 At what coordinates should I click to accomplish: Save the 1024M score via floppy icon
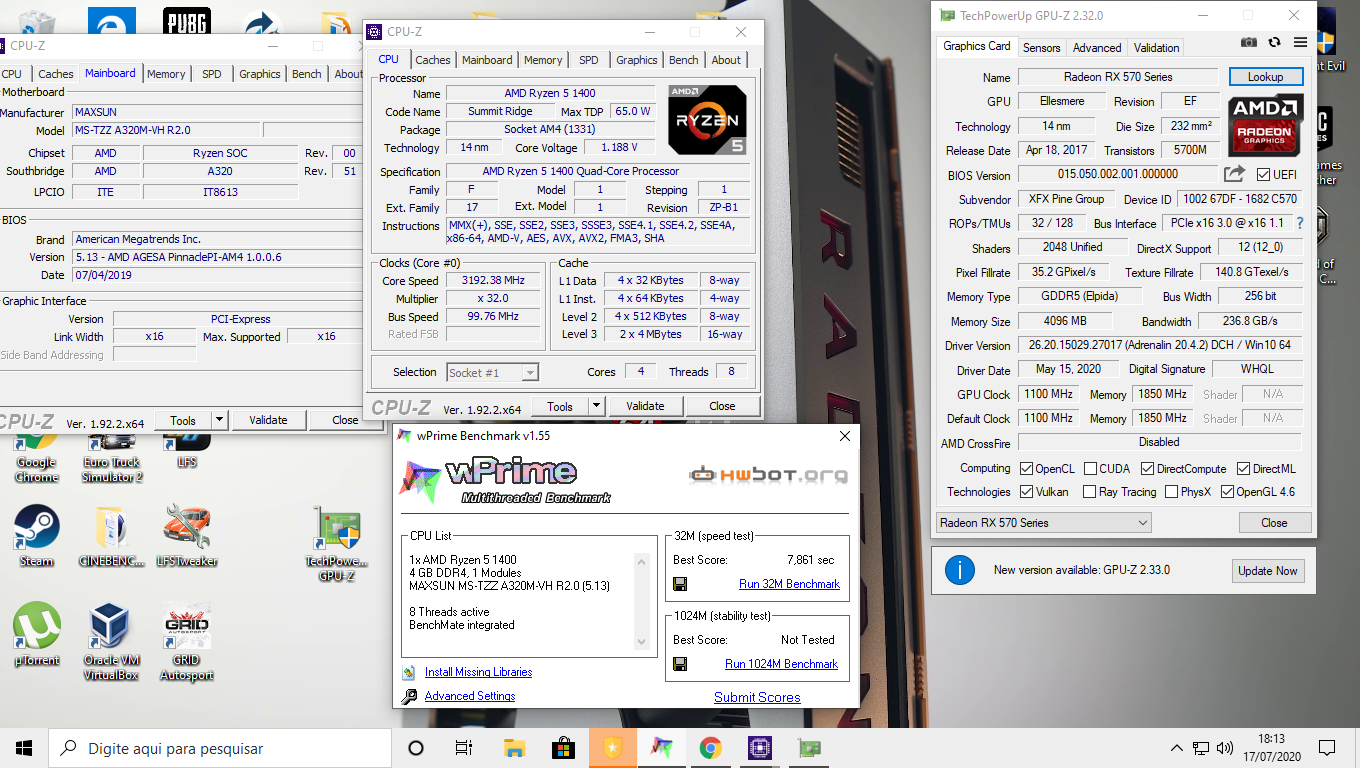pos(680,664)
